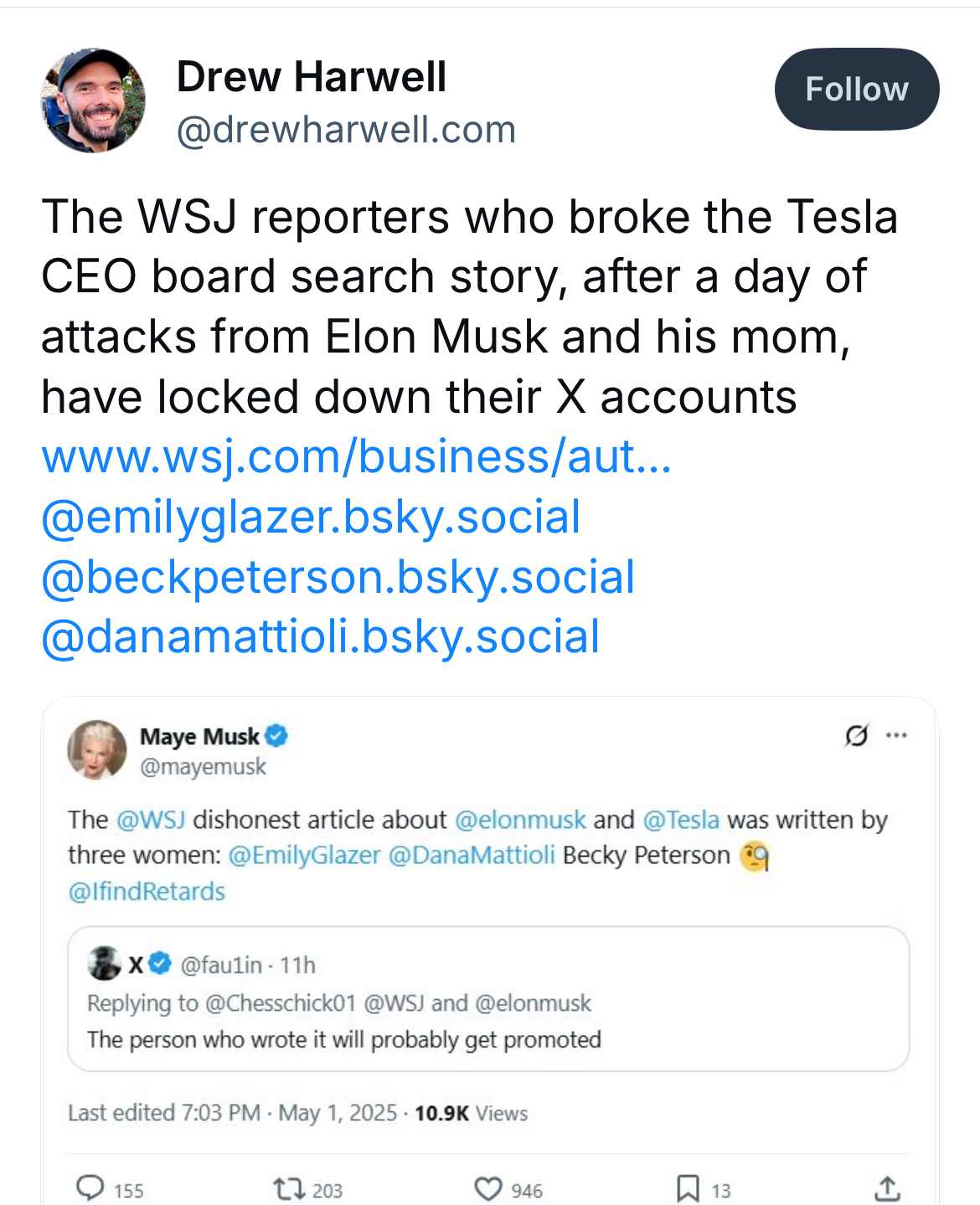
Task: Open the three-dot more options menu
Action: pyautogui.click(x=896, y=735)
